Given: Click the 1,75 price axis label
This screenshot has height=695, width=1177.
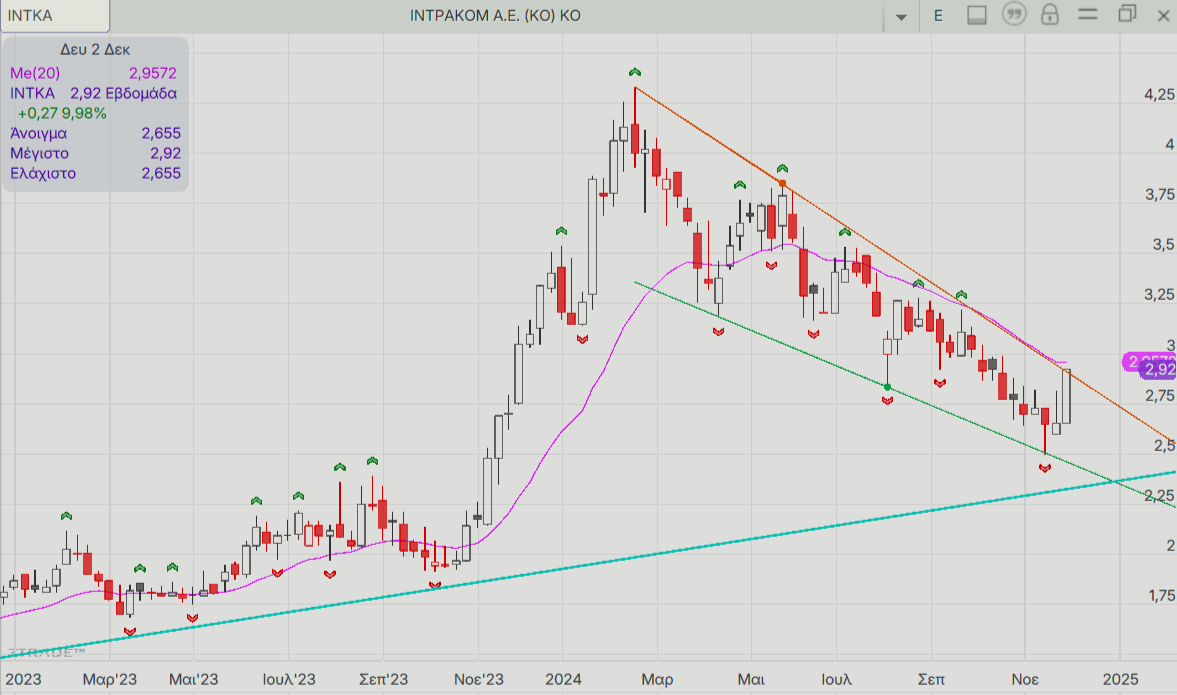Looking at the screenshot, I should click(1161, 595).
